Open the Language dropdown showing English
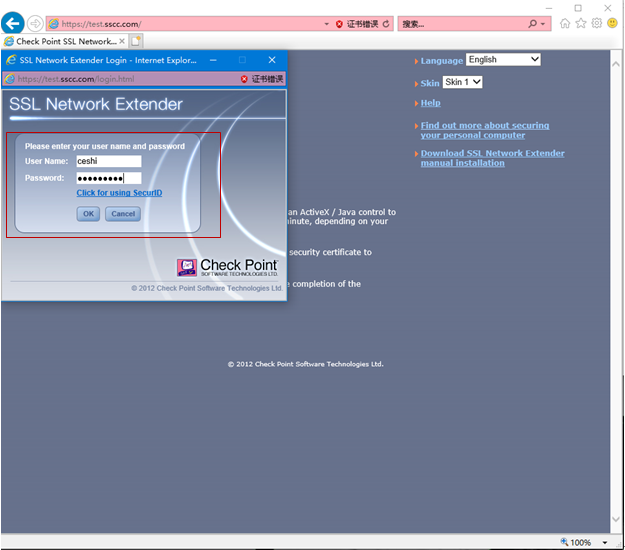This screenshot has height=550, width=625. 503,59
